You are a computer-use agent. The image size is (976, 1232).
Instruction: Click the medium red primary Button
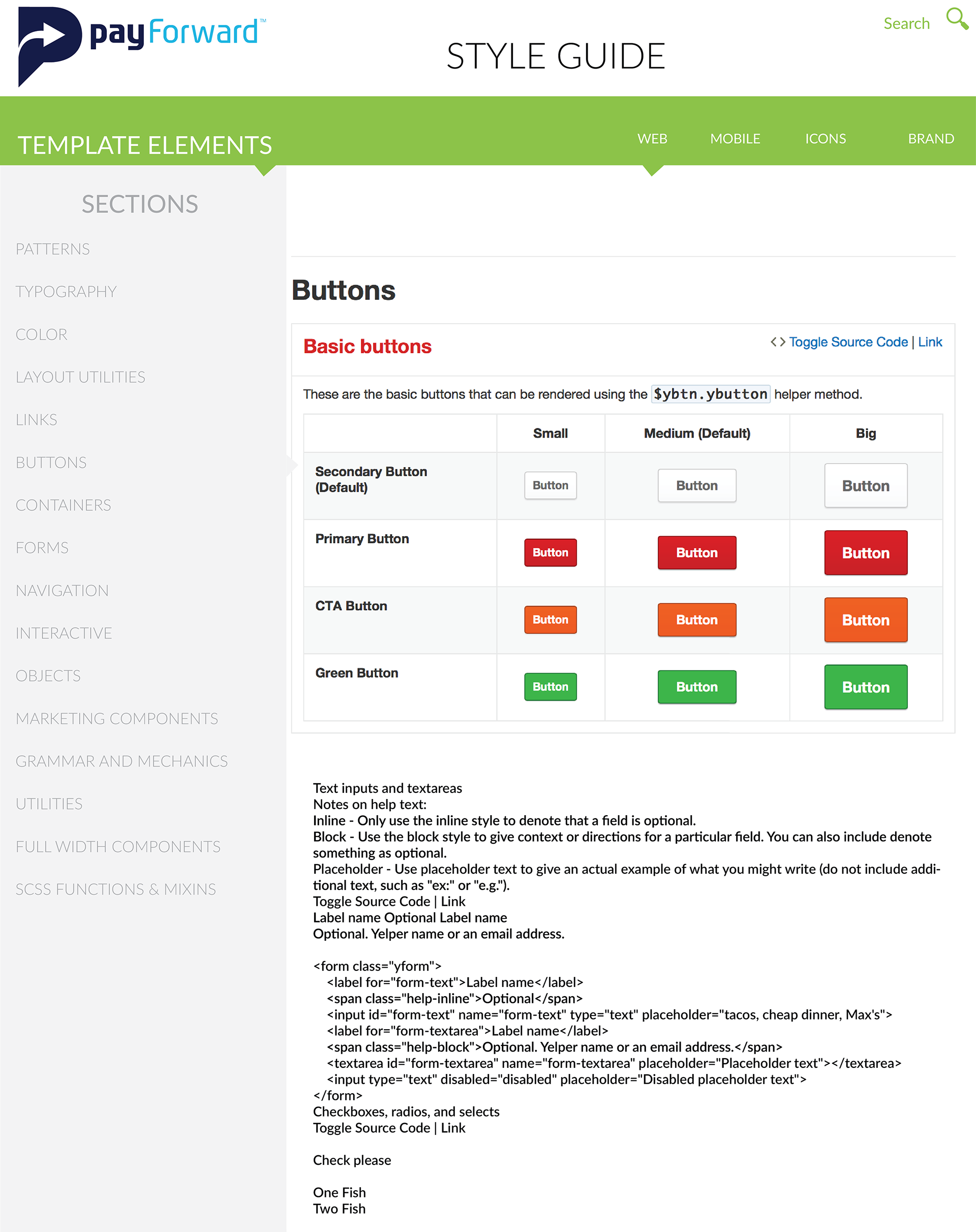point(696,552)
